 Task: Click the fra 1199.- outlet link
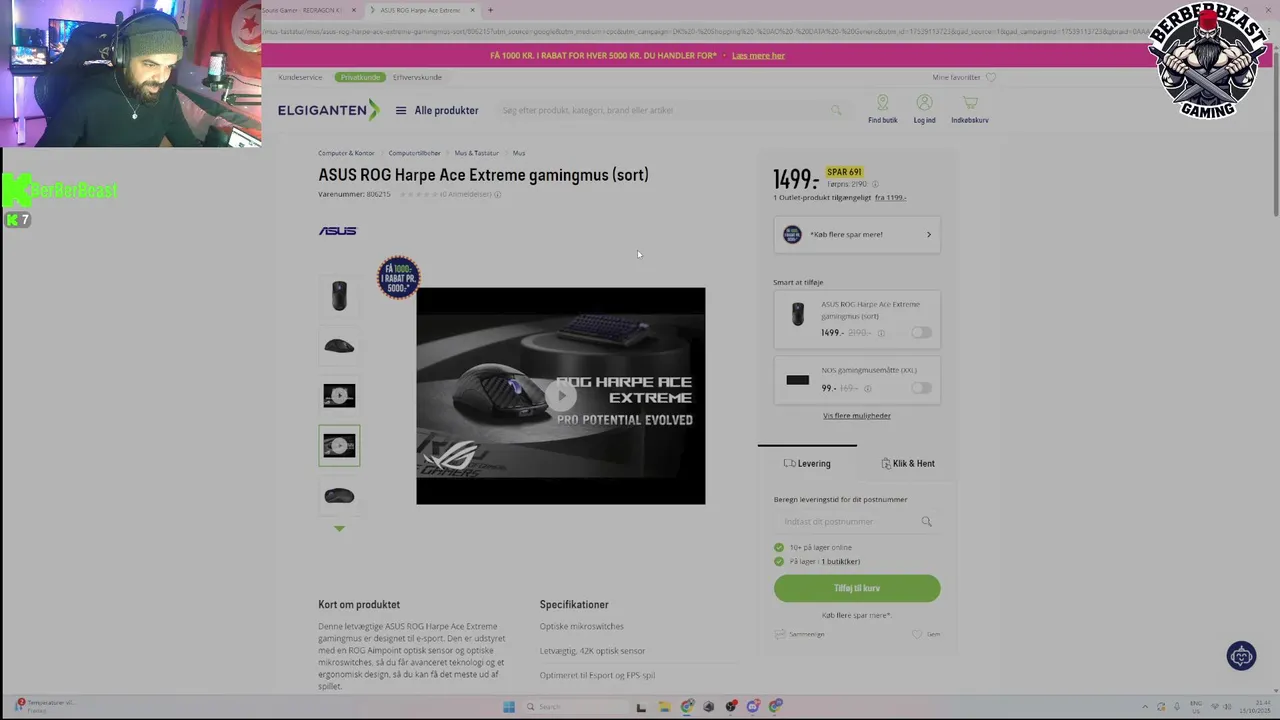point(890,197)
